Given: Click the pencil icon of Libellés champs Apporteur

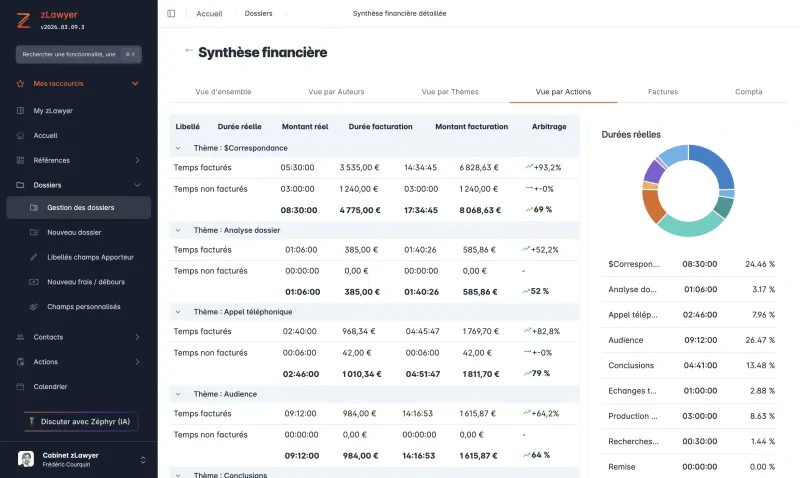Looking at the screenshot, I should click(34, 257).
